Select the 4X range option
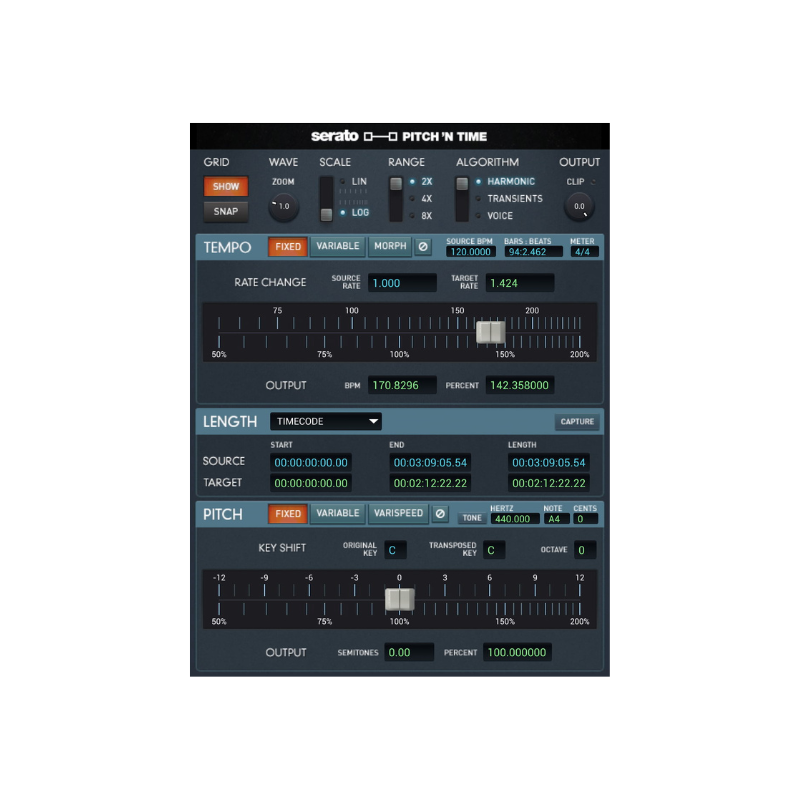Viewport: 800px width, 800px height. pos(421,198)
